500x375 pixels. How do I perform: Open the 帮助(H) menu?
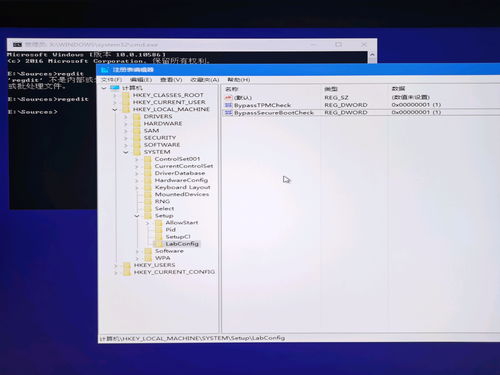coord(239,80)
